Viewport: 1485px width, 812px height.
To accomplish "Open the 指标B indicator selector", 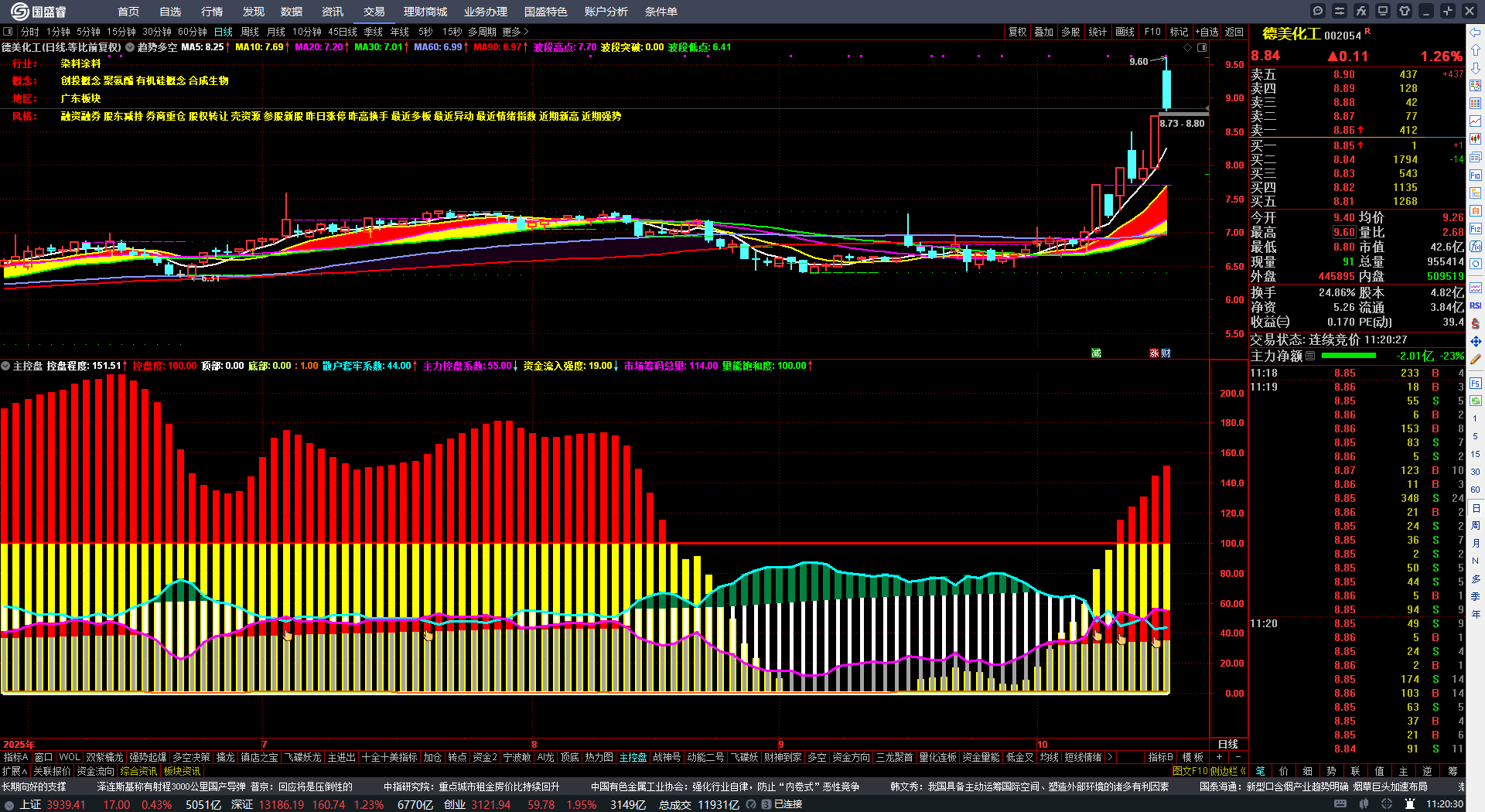I will (1160, 757).
